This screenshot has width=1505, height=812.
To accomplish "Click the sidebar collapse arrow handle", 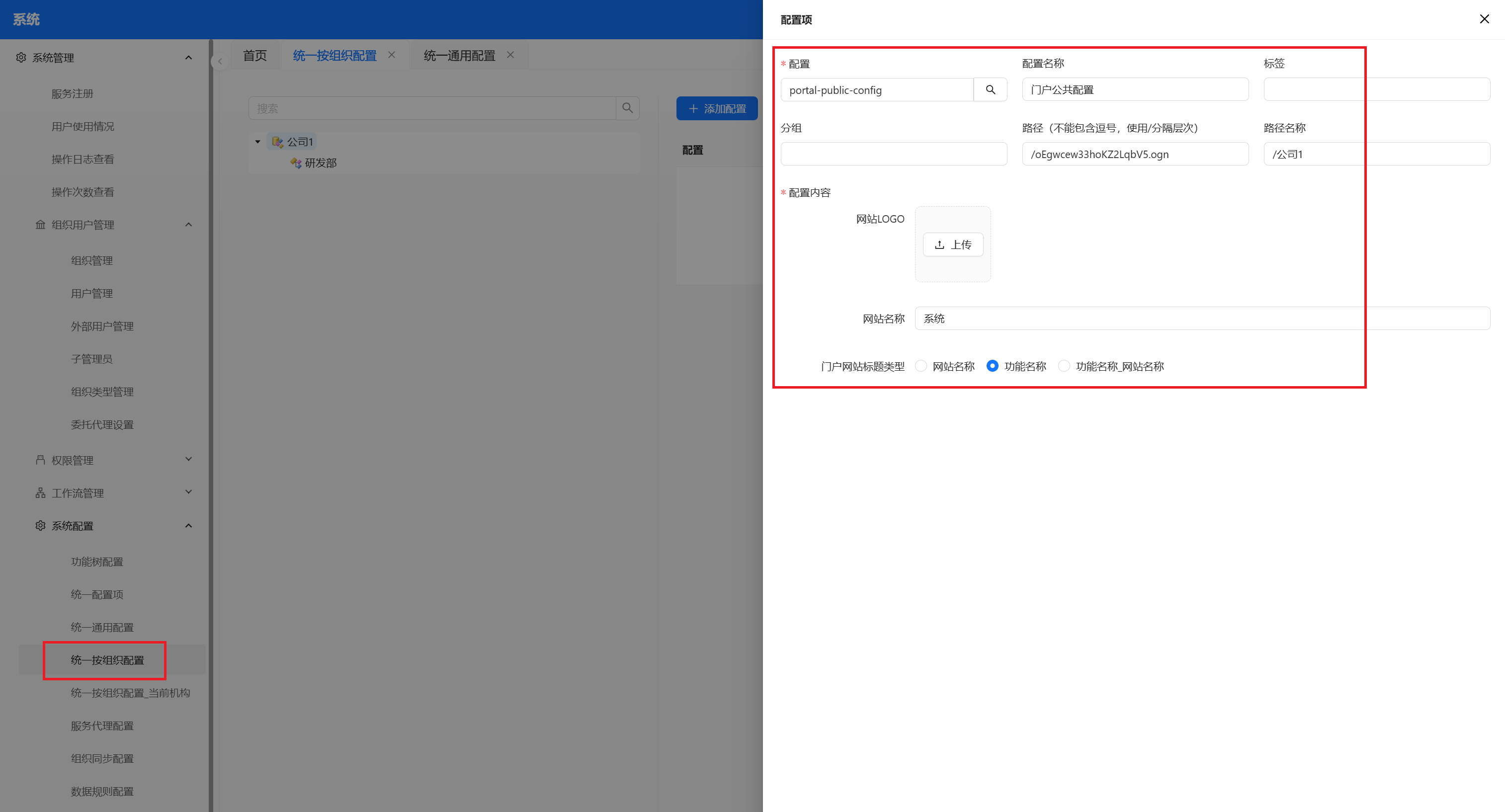I will 220,61.
